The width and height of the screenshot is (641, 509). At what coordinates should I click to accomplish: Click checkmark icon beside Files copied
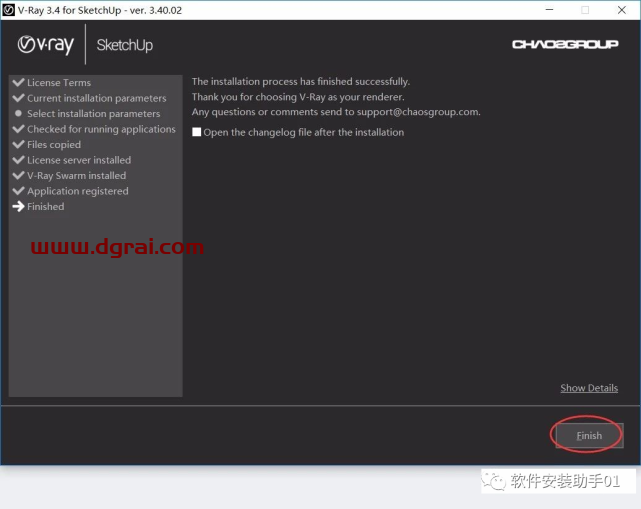pyautogui.click(x=18, y=144)
